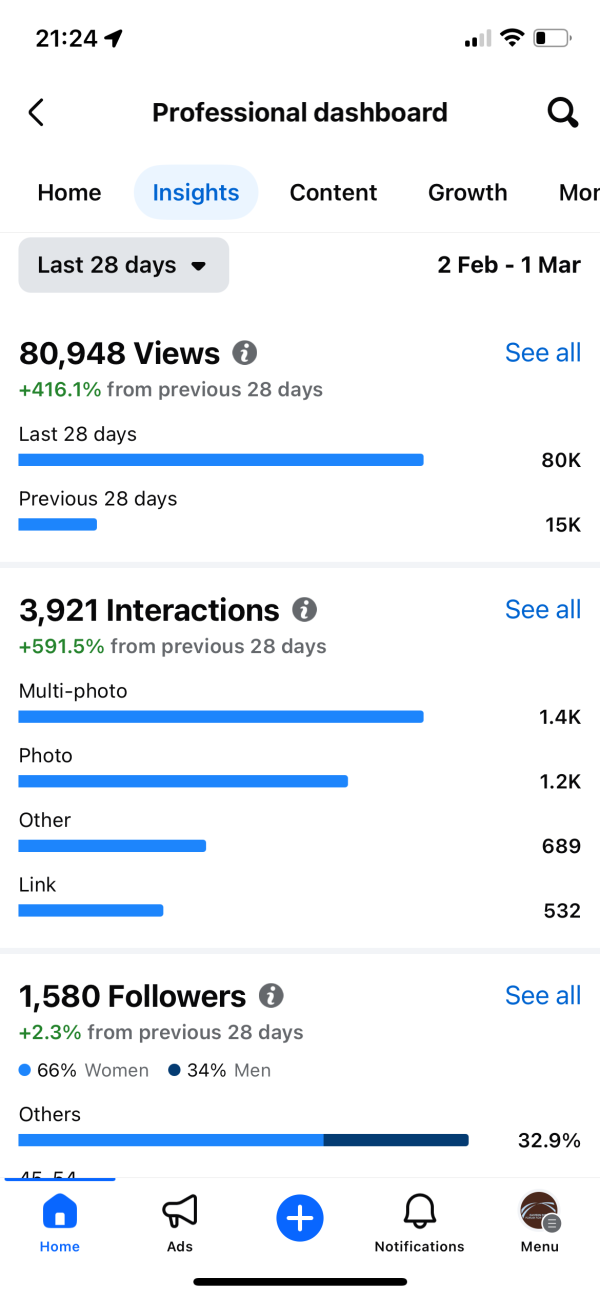See all Interactions details
This screenshot has height=1298, width=600.
point(543,609)
